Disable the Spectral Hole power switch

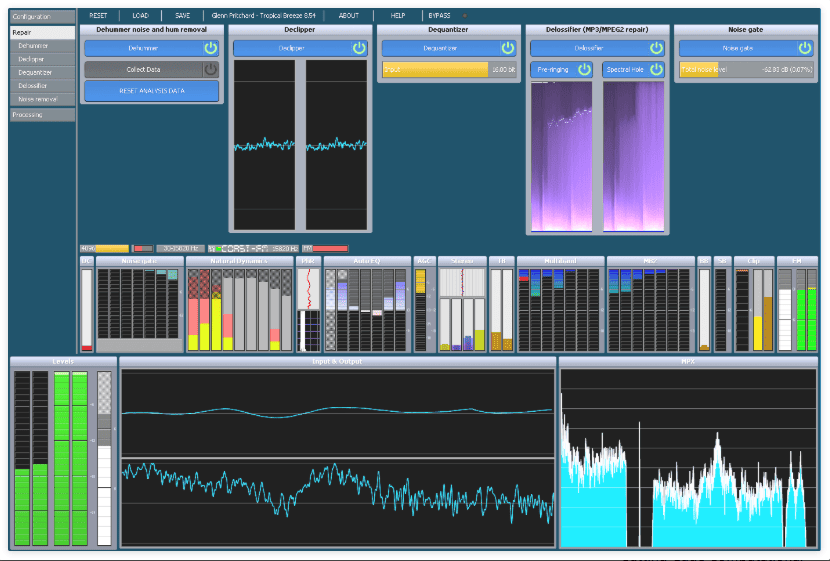(656, 69)
